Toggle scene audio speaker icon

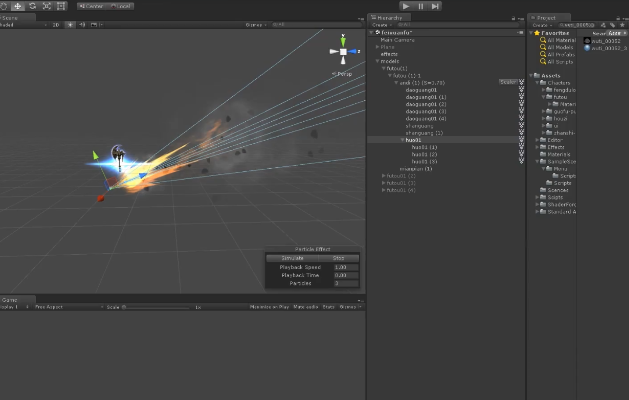(x=82, y=25)
